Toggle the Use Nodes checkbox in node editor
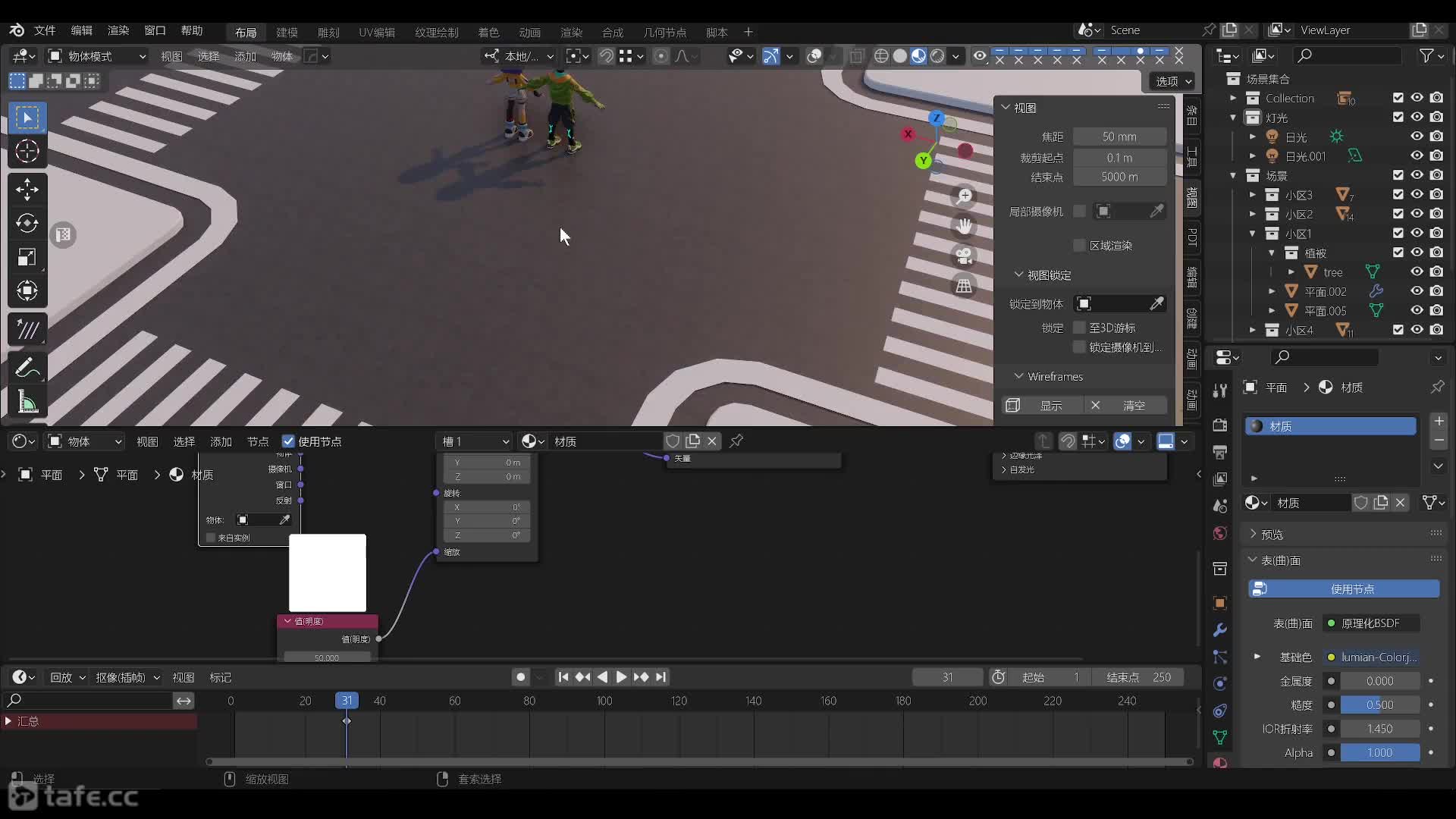The height and width of the screenshot is (819, 1456). [x=288, y=441]
